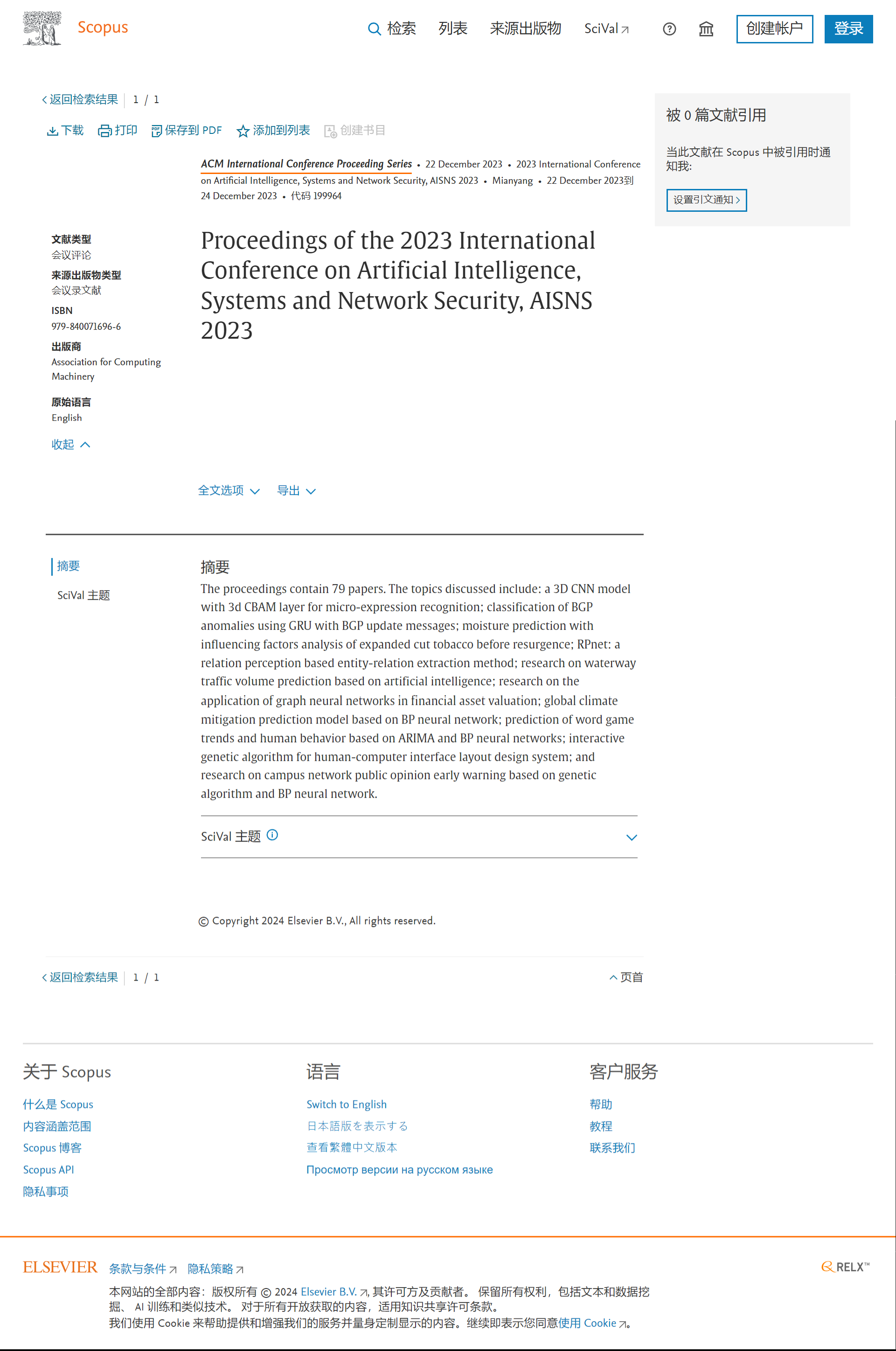
Task: Expand the 全文选项 dropdown
Action: [x=229, y=490]
